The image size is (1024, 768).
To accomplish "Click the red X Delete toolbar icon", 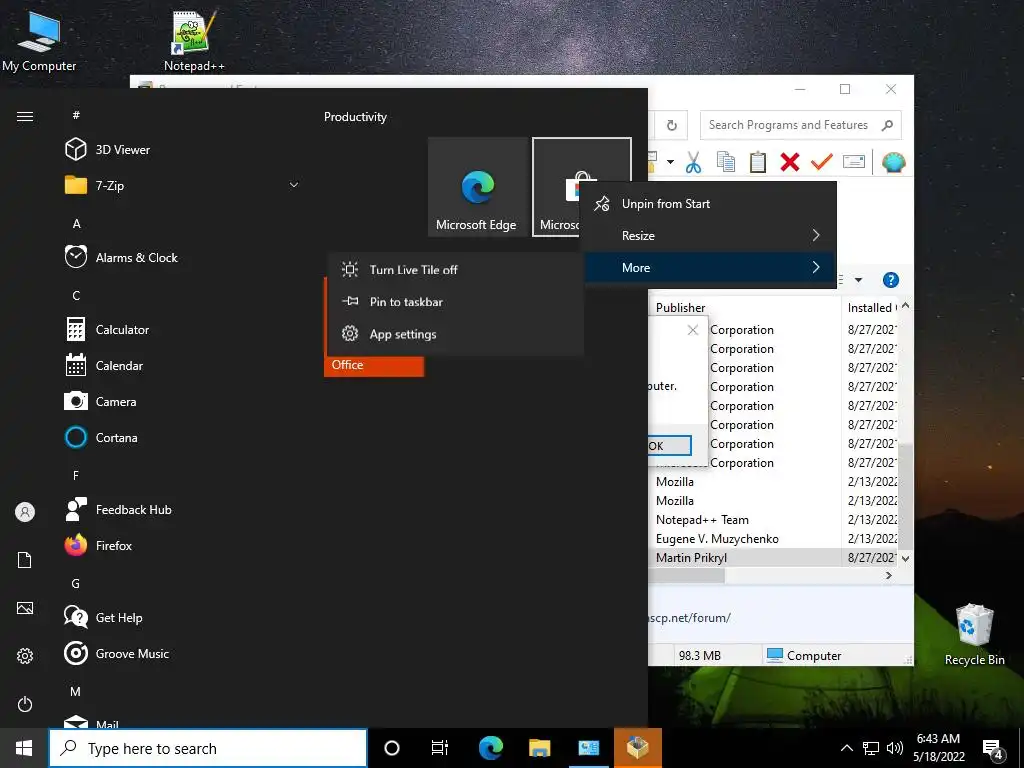I will pos(790,162).
